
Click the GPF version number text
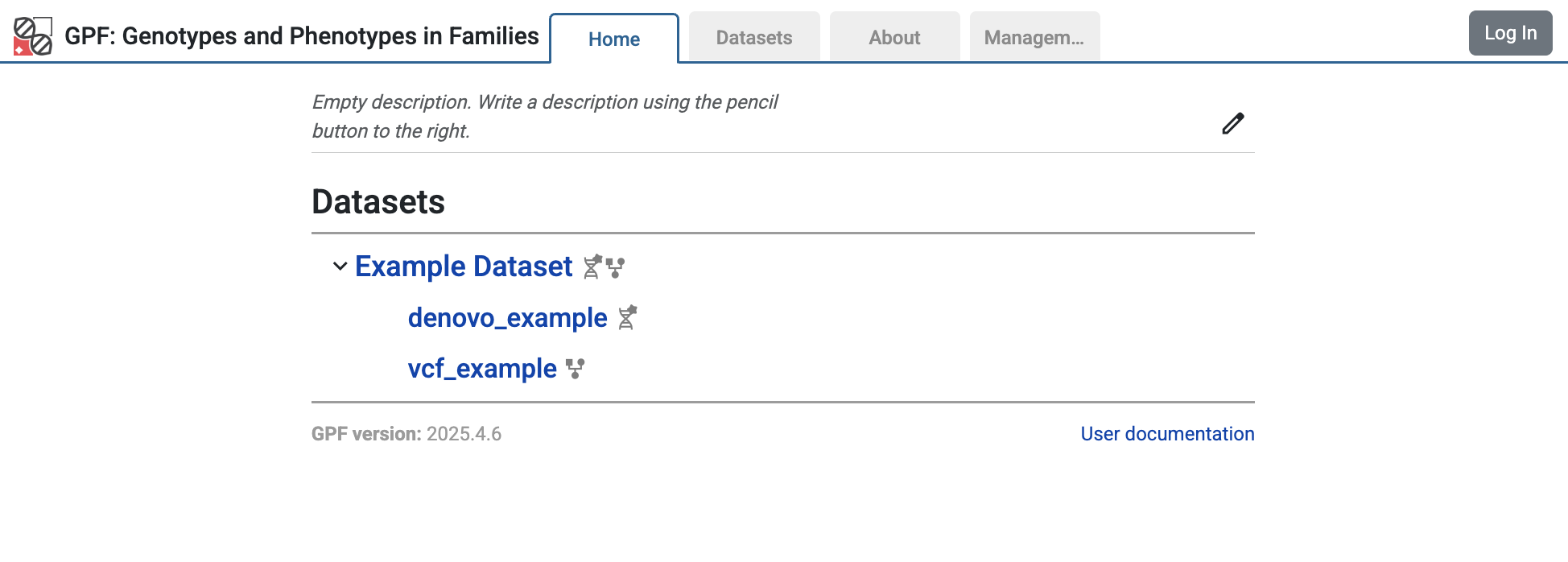(x=464, y=434)
